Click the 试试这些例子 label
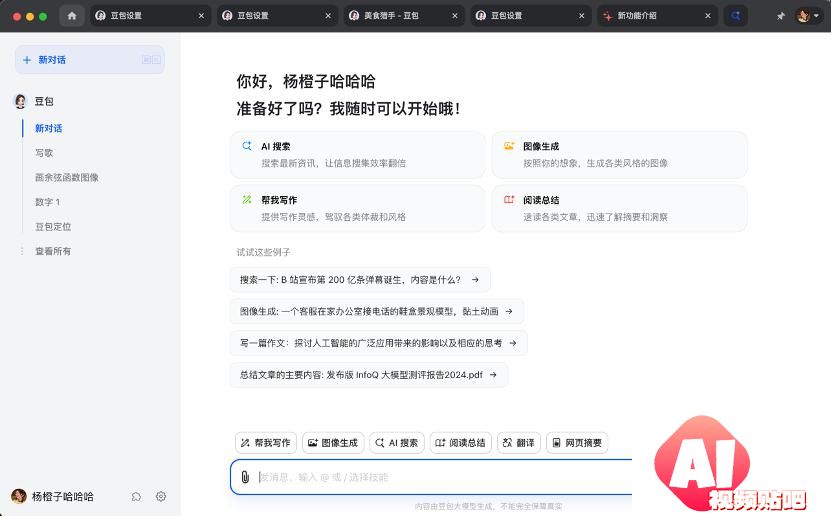 tap(263, 252)
